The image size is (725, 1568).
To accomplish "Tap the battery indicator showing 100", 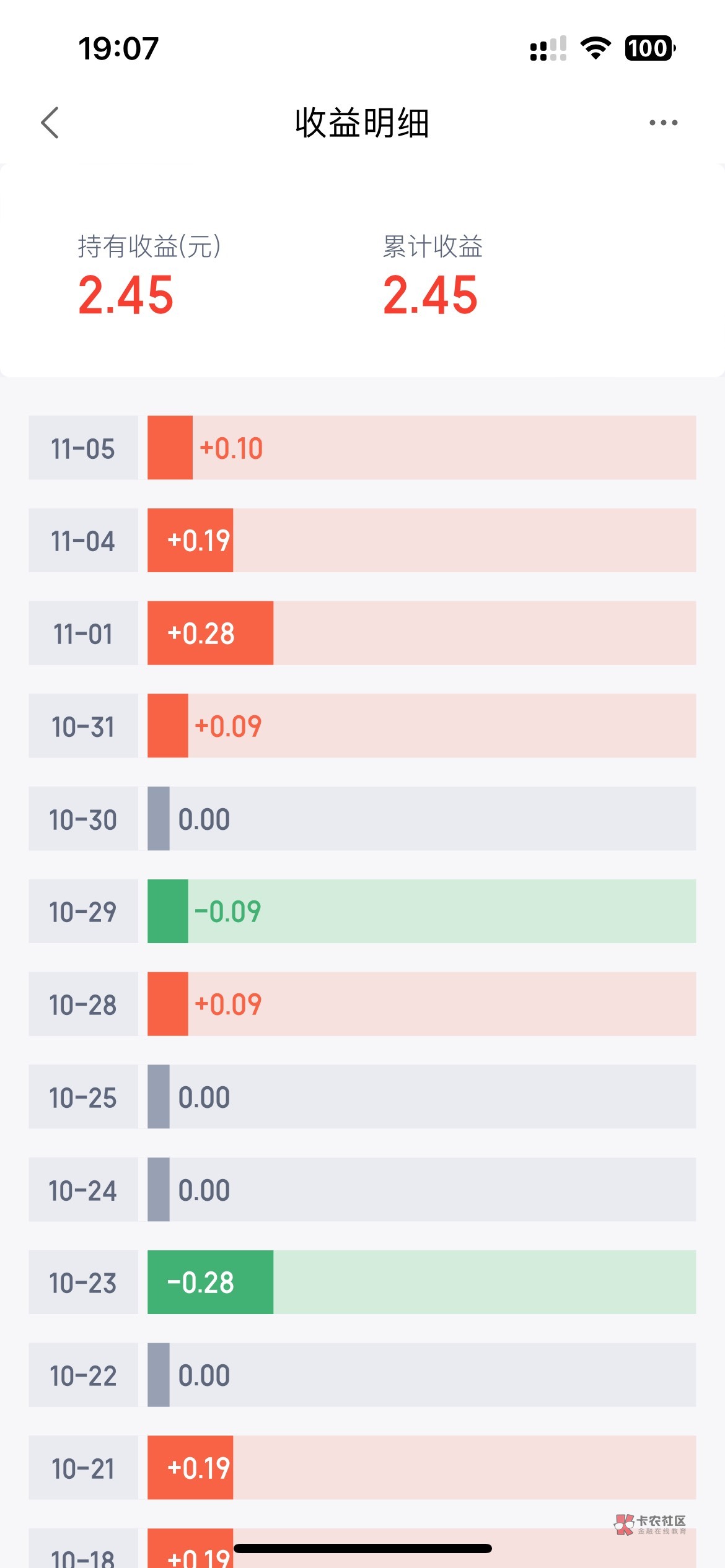I will [649, 48].
